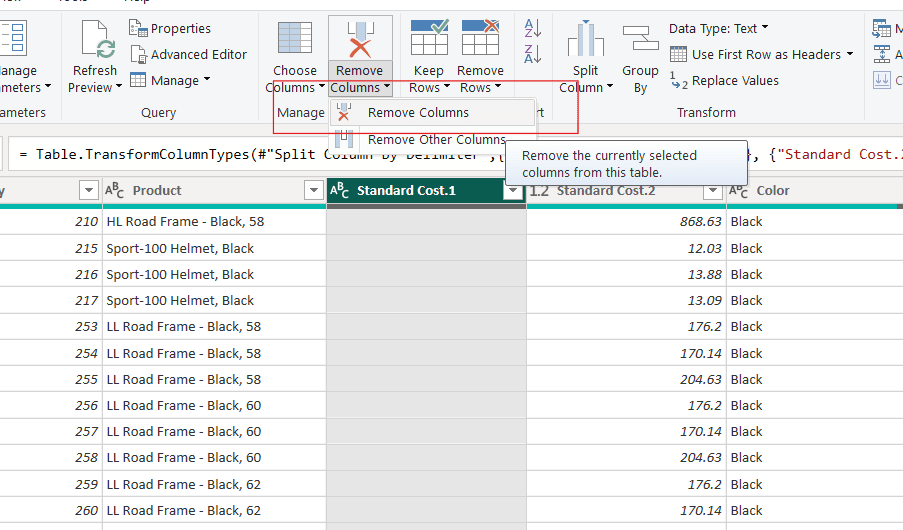Click the Keep Rows icon
903x530 pixels.
(429, 38)
